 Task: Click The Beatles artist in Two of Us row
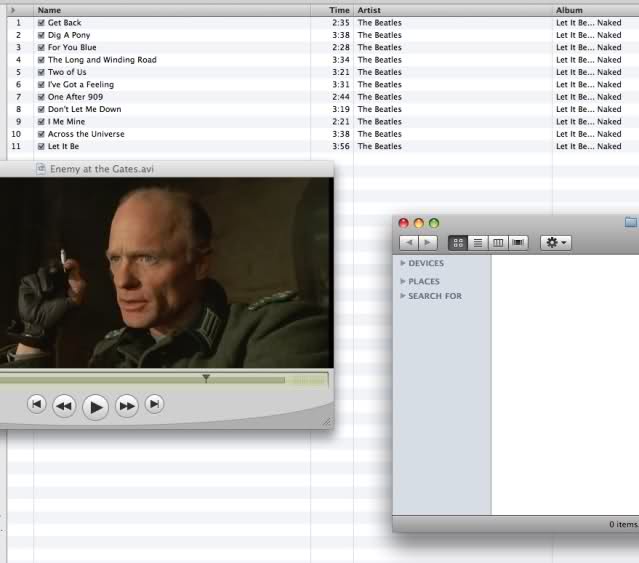click(x=379, y=72)
